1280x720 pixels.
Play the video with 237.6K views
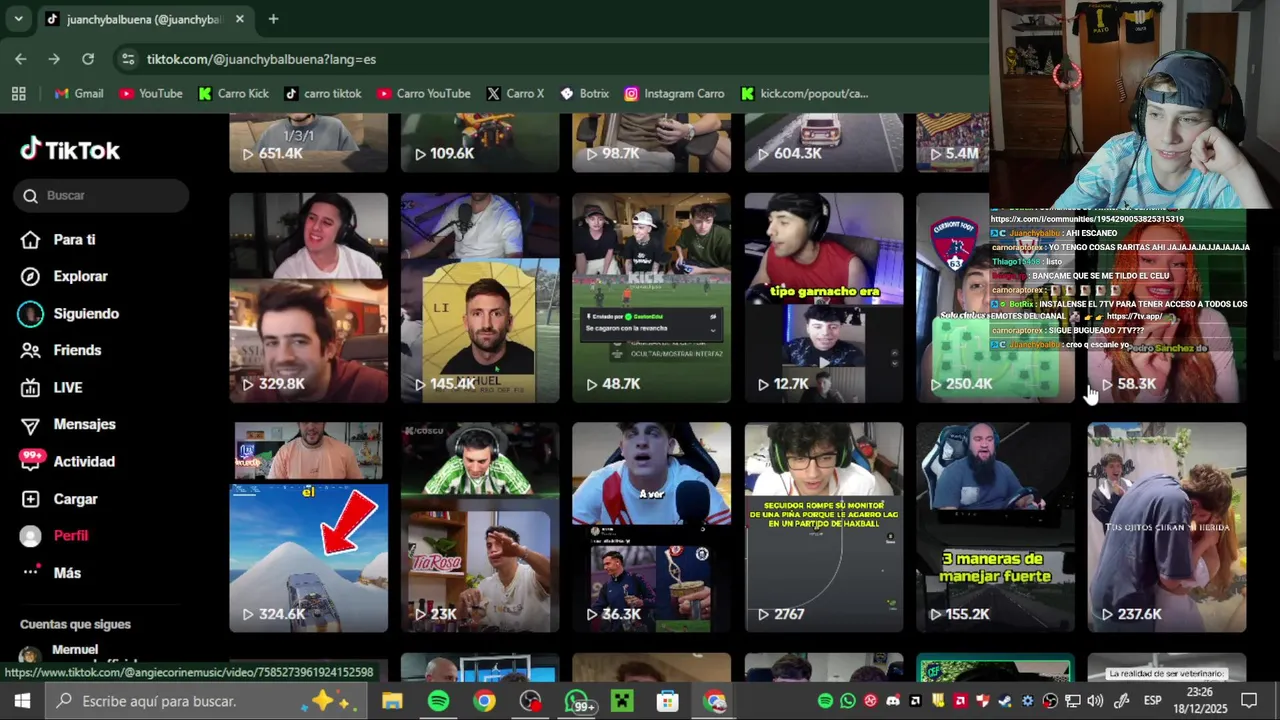coord(1167,528)
